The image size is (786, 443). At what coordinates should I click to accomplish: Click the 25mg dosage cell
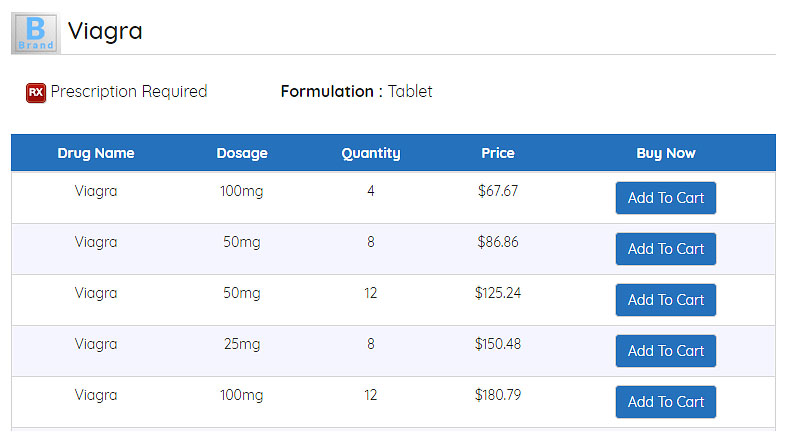[242, 345]
